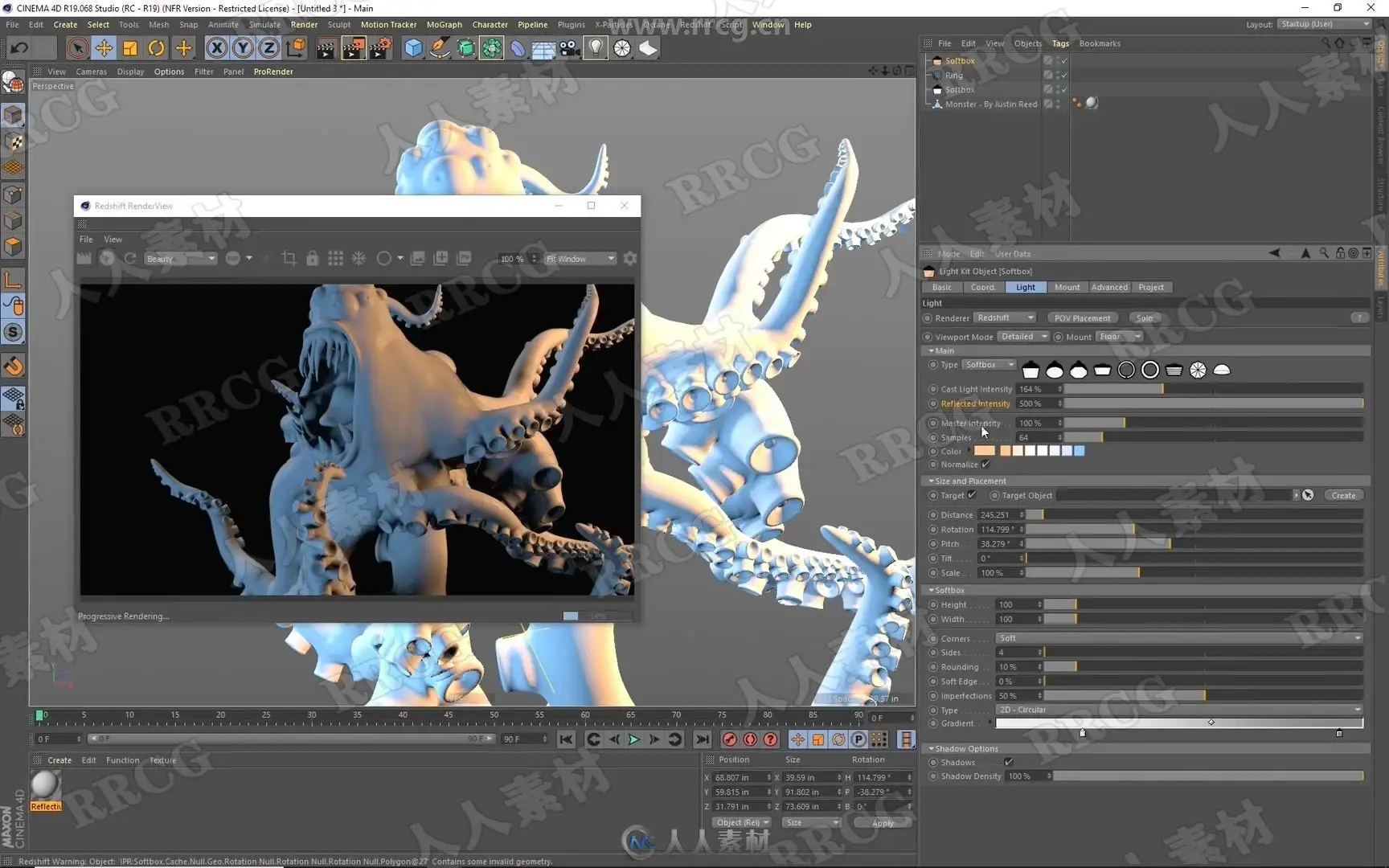Open the Beauty AOV dropdown in RenderView

click(180, 259)
